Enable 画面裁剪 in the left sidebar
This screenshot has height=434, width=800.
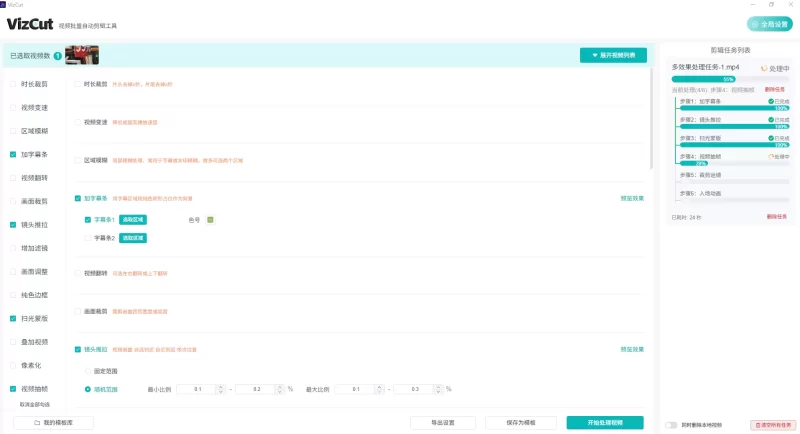tap(13, 201)
